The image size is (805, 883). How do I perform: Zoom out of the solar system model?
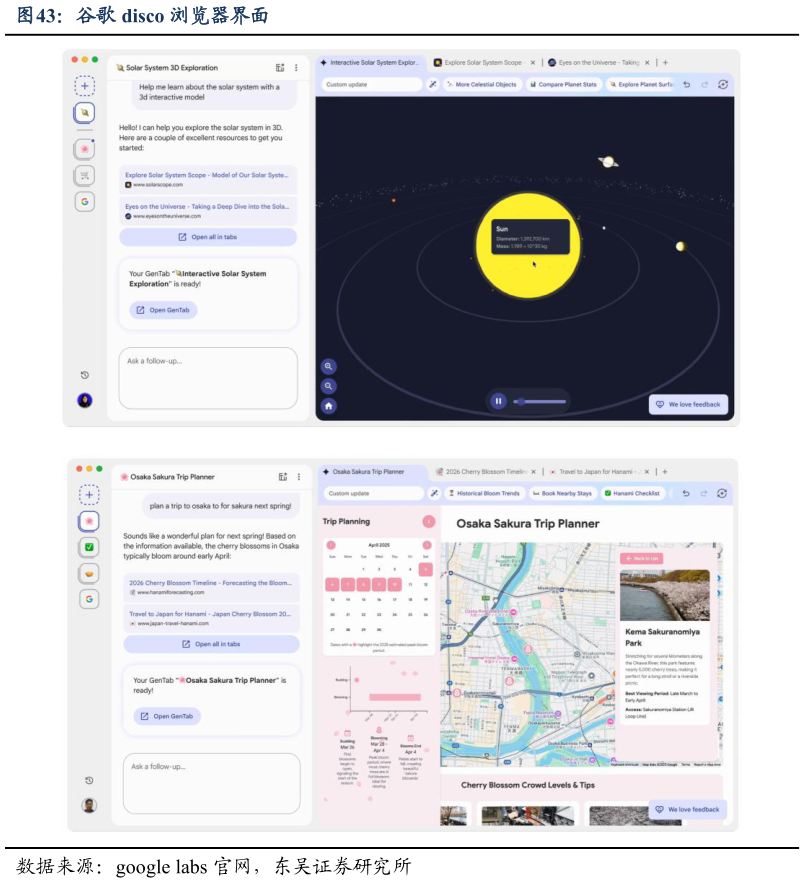328,386
